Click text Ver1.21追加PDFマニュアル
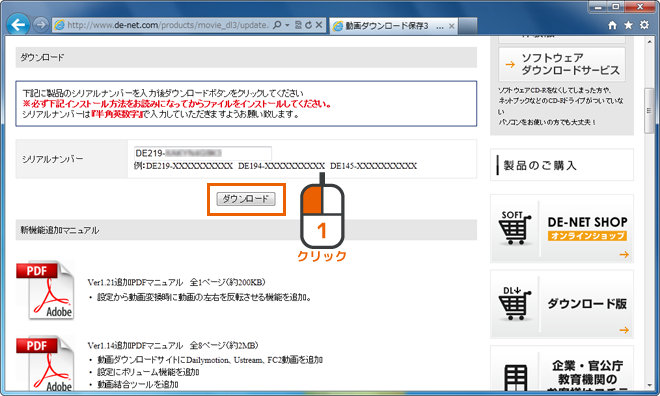Image resolution: width=660 pixels, height=396 pixels. [x=135, y=282]
